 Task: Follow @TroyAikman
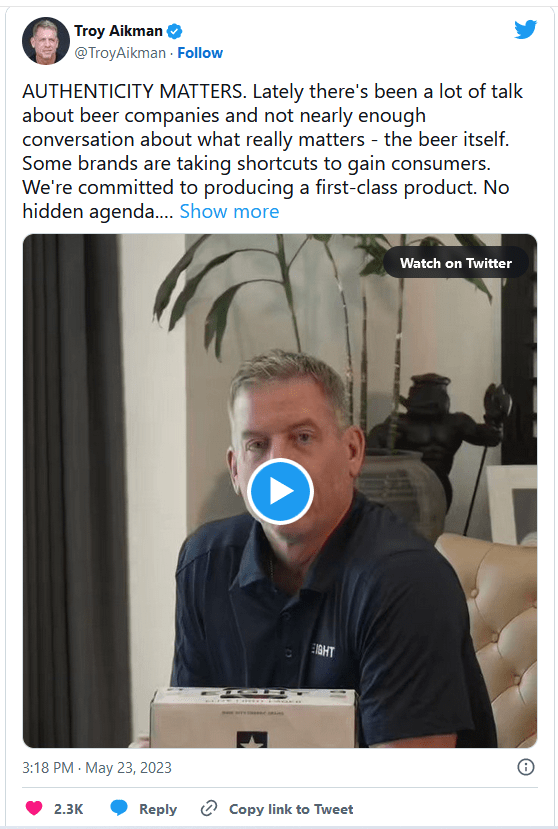200,53
